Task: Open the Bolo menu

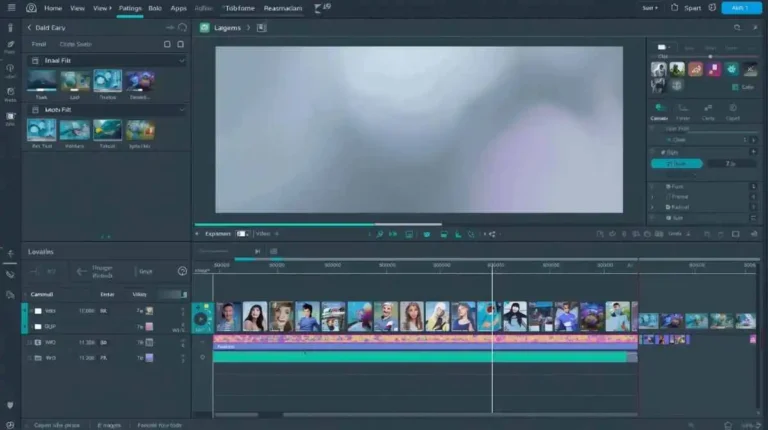Action: click(x=155, y=8)
